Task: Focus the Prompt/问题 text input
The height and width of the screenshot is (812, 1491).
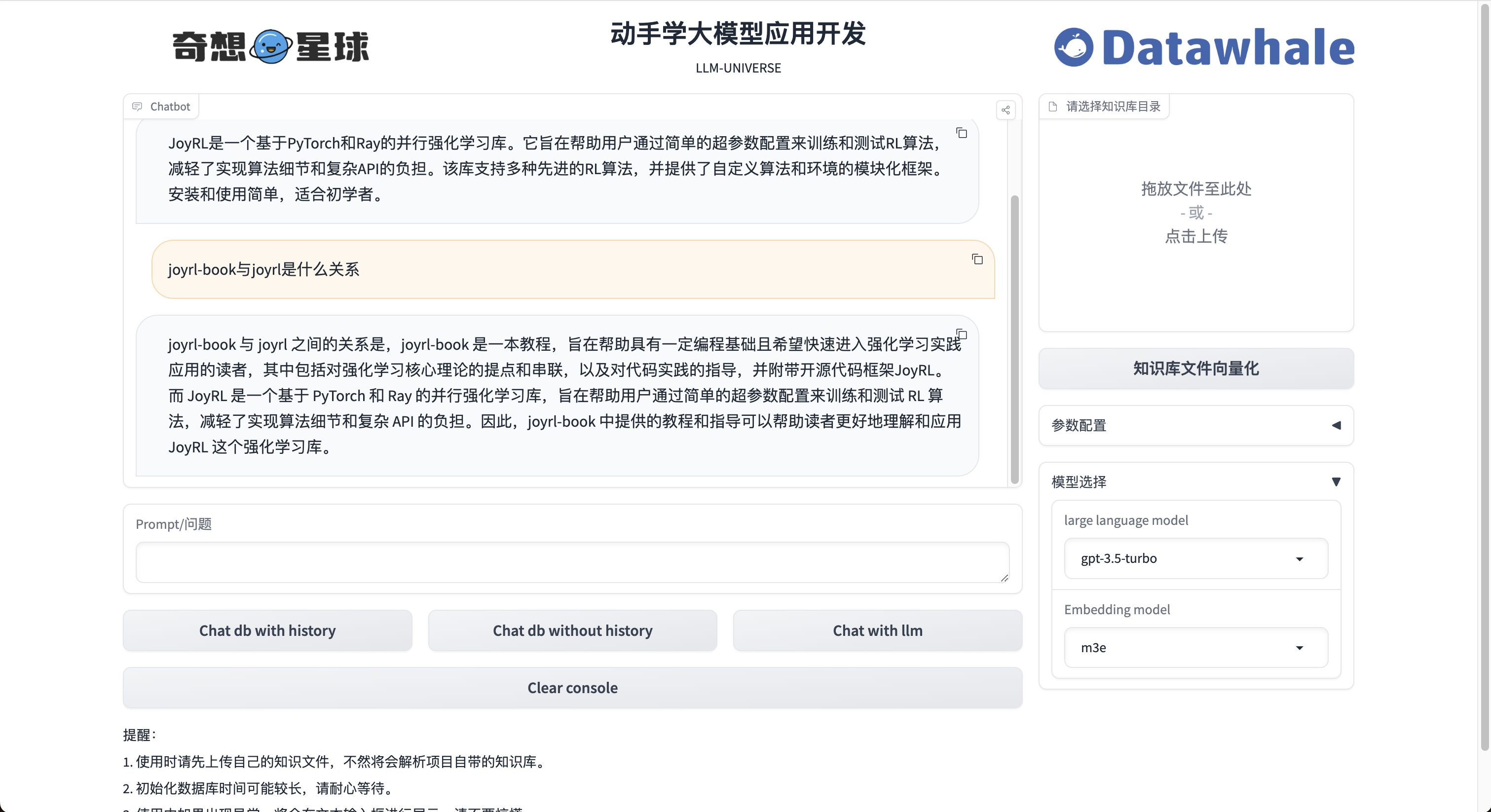Action: [572, 562]
